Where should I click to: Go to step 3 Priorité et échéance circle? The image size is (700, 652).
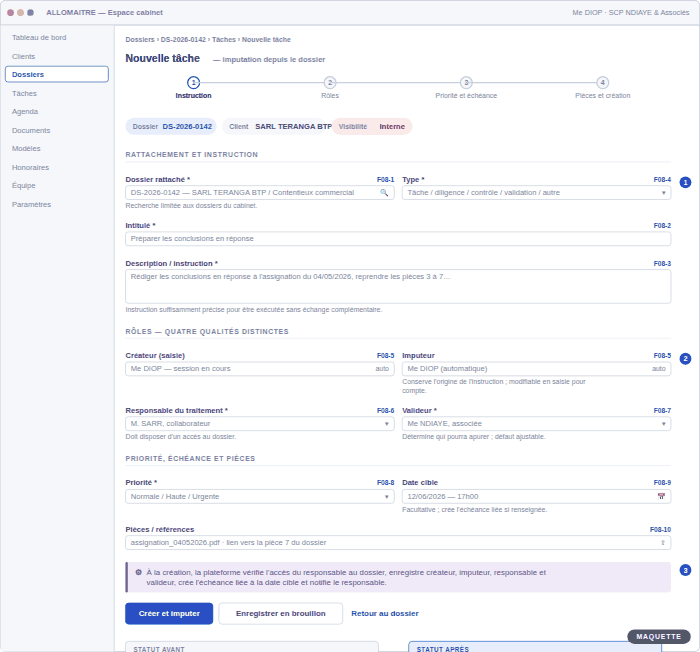pos(466,83)
